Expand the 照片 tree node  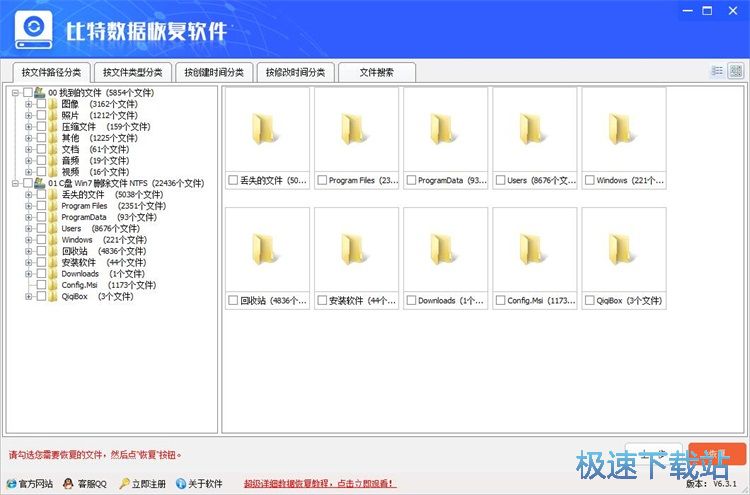point(29,115)
